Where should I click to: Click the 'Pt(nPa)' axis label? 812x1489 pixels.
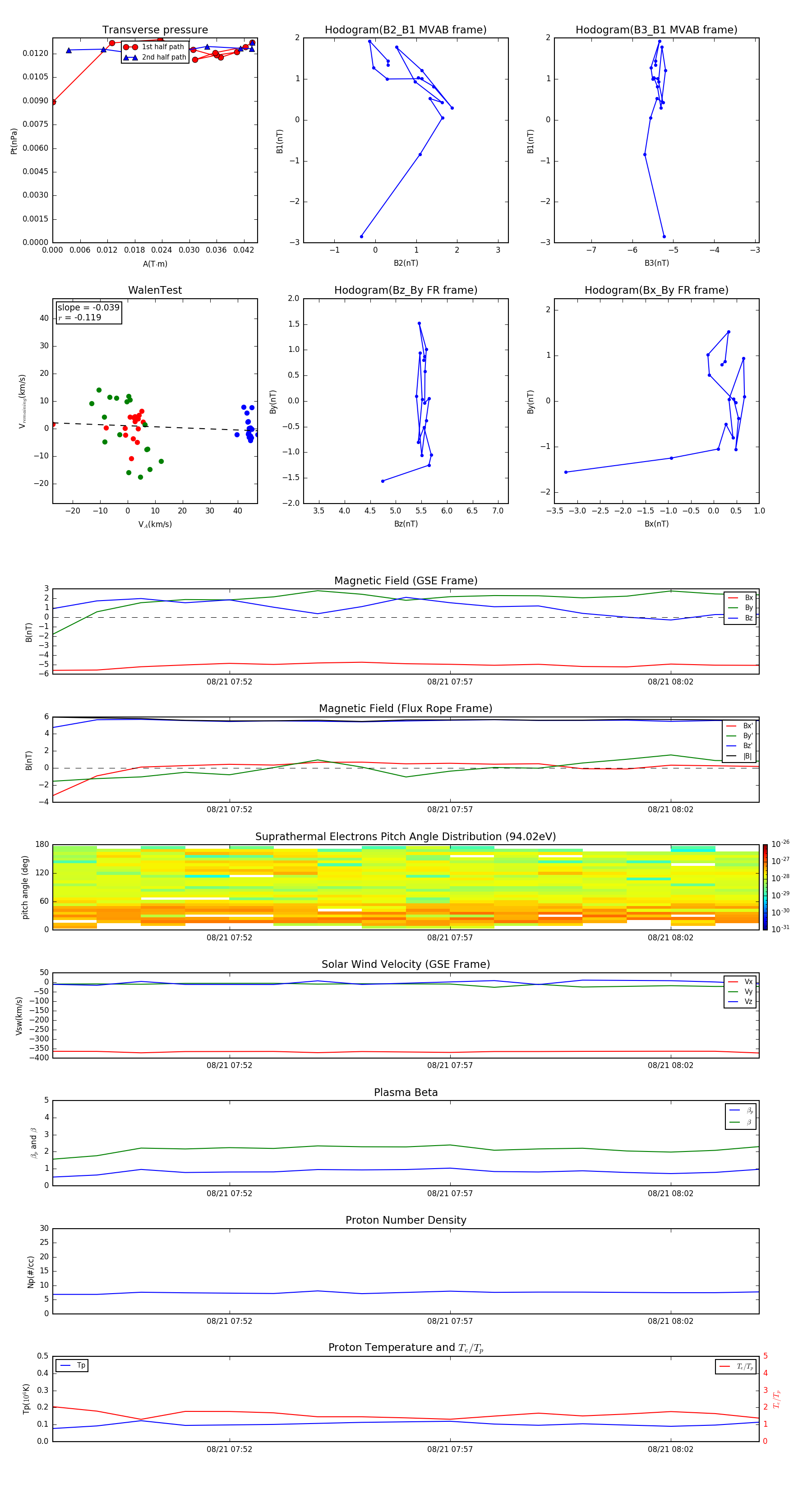pos(14,141)
